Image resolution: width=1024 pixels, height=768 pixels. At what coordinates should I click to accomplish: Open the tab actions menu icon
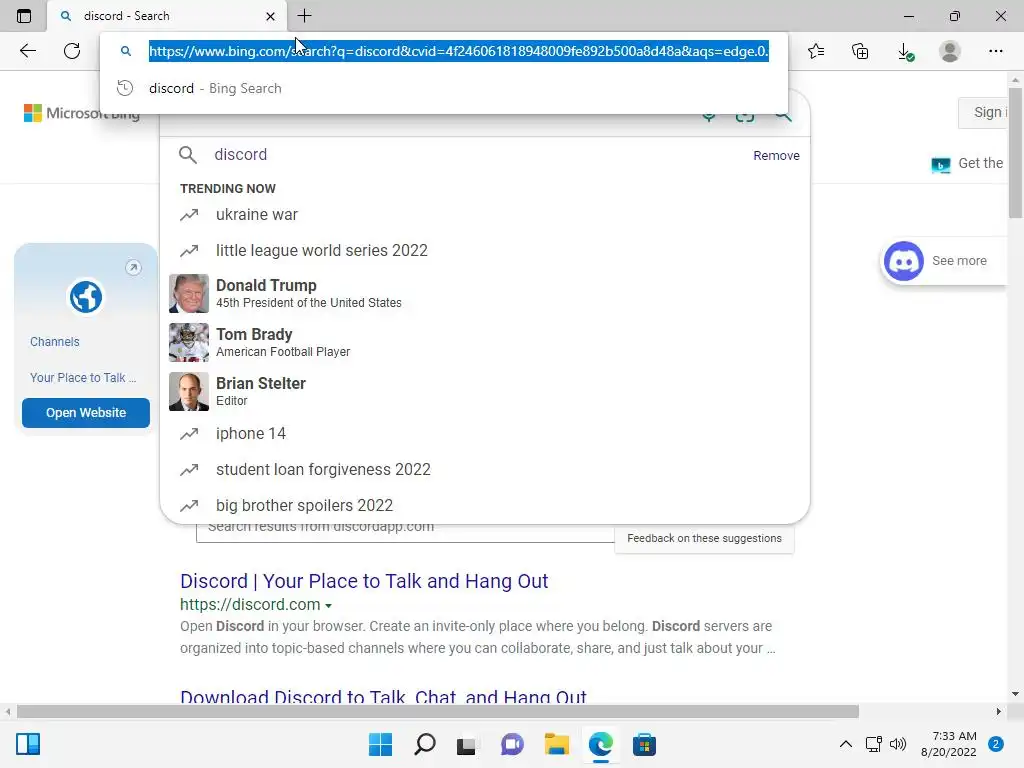point(24,16)
